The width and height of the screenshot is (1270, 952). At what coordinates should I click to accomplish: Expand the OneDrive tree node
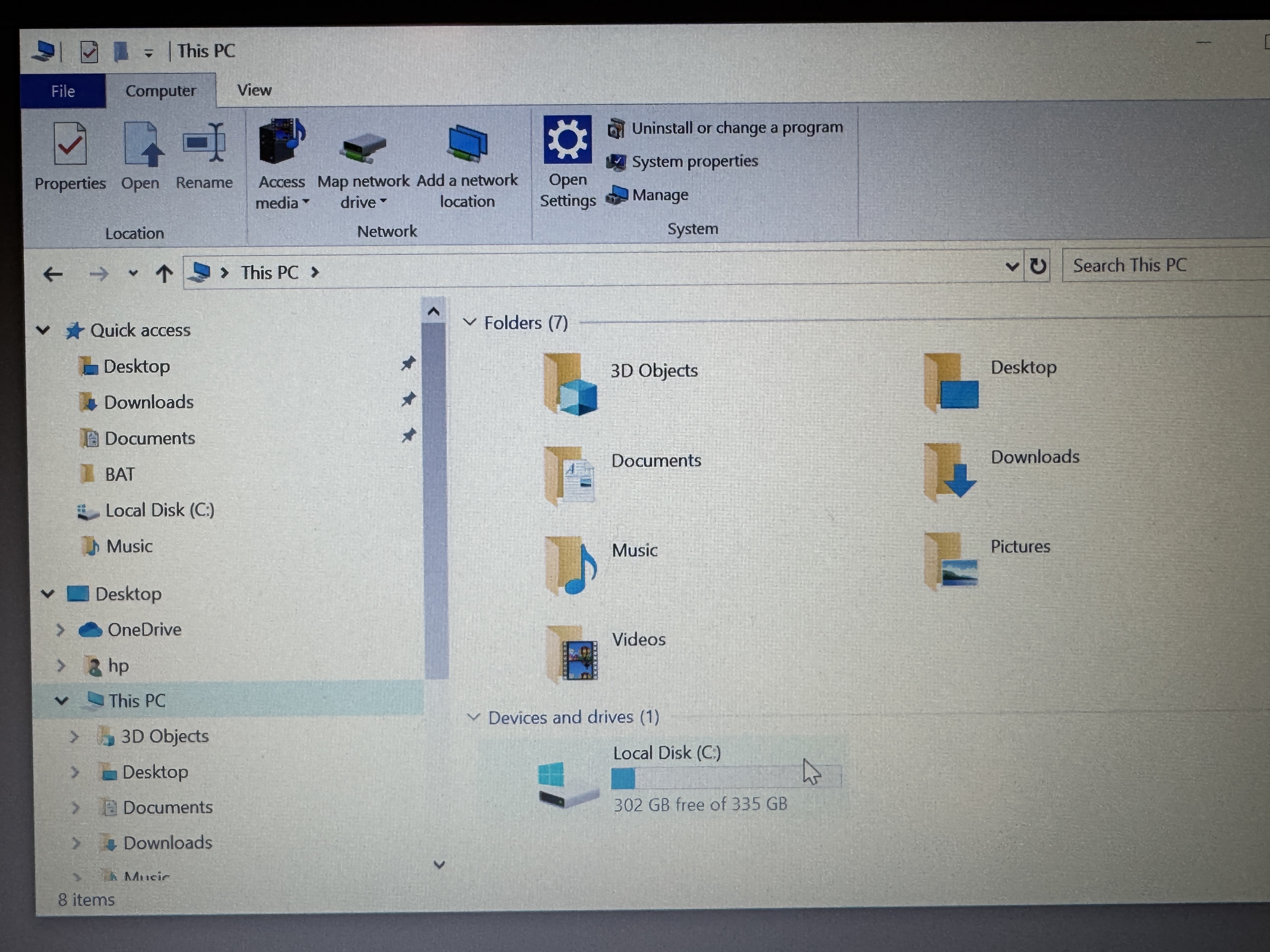pos(60,630)
